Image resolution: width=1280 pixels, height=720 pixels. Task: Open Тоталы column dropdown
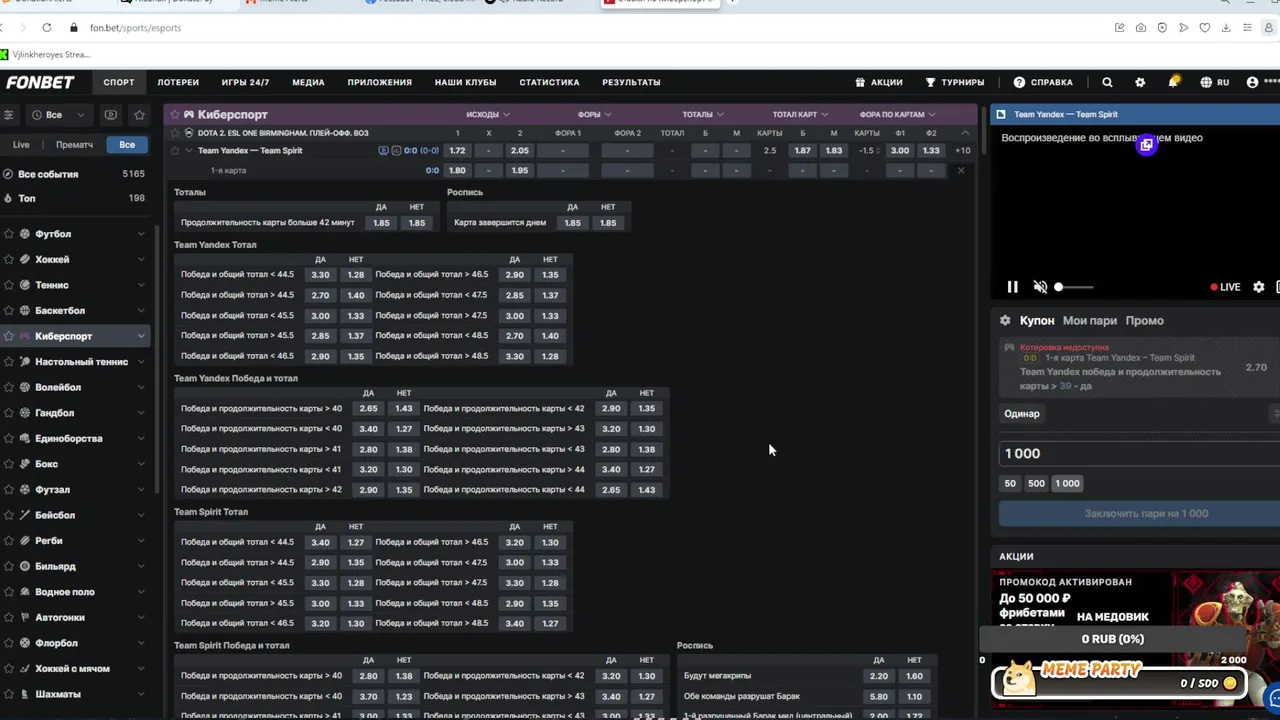(x=702, y=114)
